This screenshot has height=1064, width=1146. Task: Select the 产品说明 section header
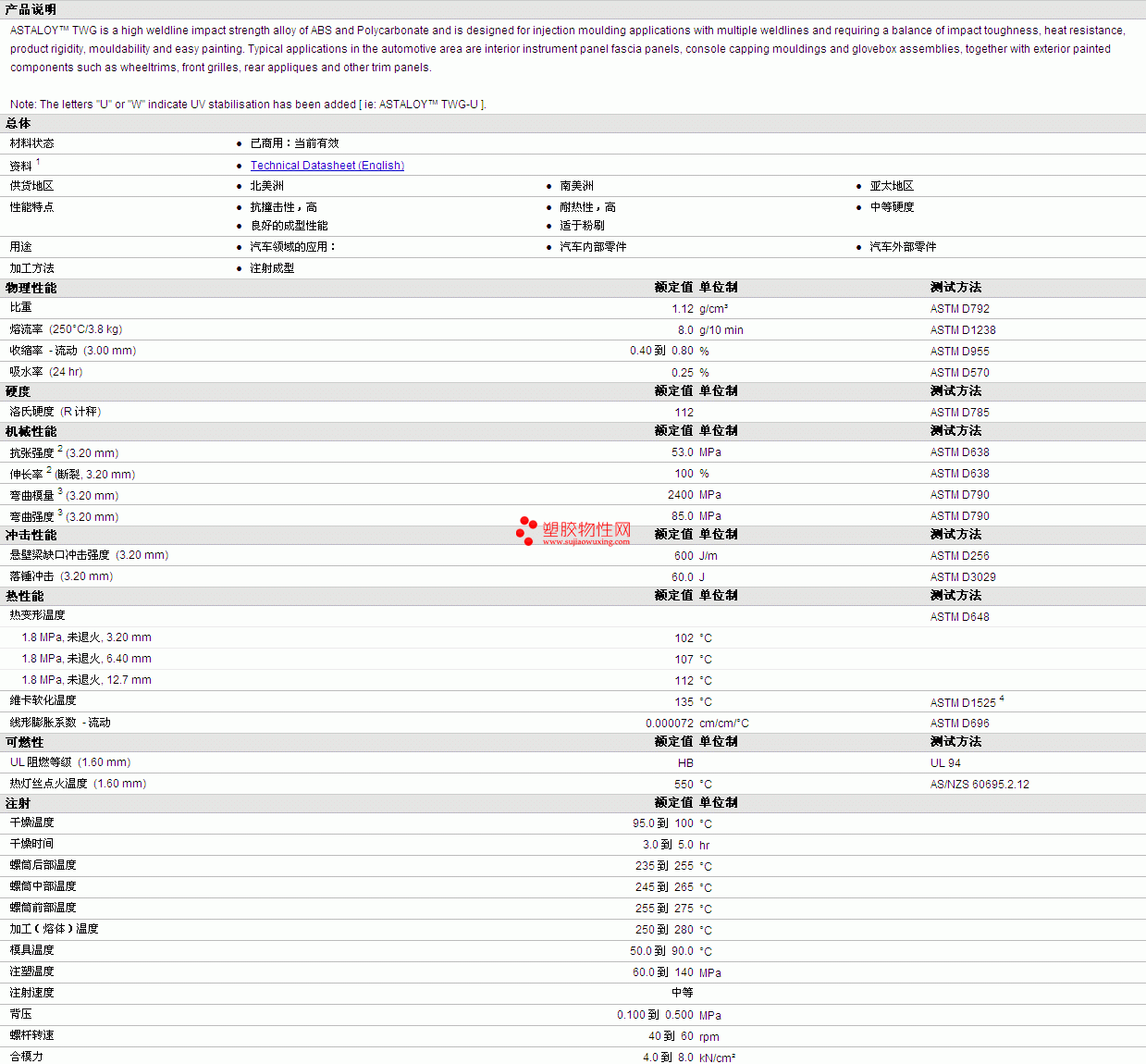[31, 9]
